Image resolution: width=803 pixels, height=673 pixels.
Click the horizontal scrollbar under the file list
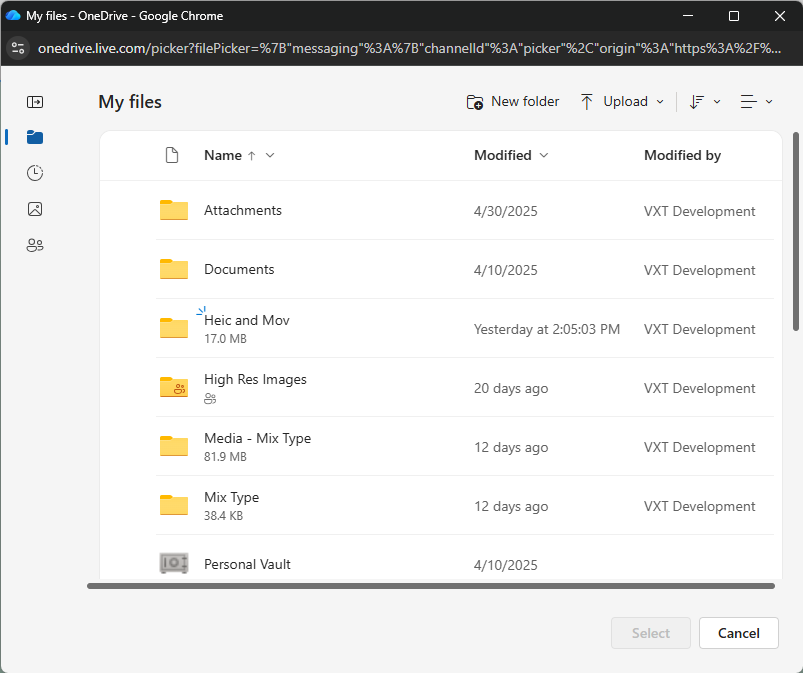coord(430,586)
